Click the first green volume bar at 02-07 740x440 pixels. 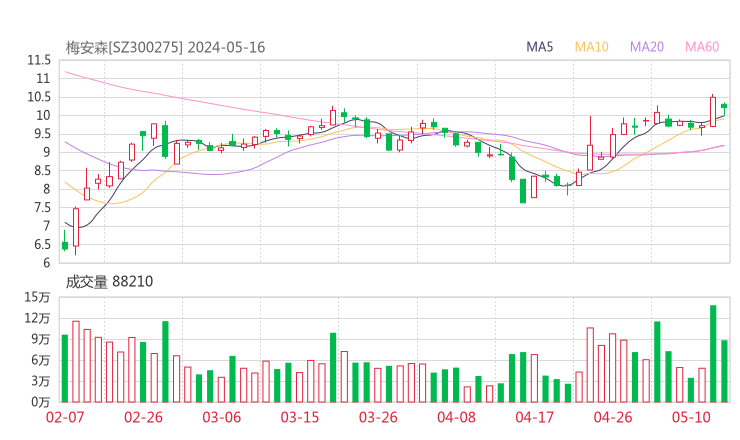[x=65, y=369]
